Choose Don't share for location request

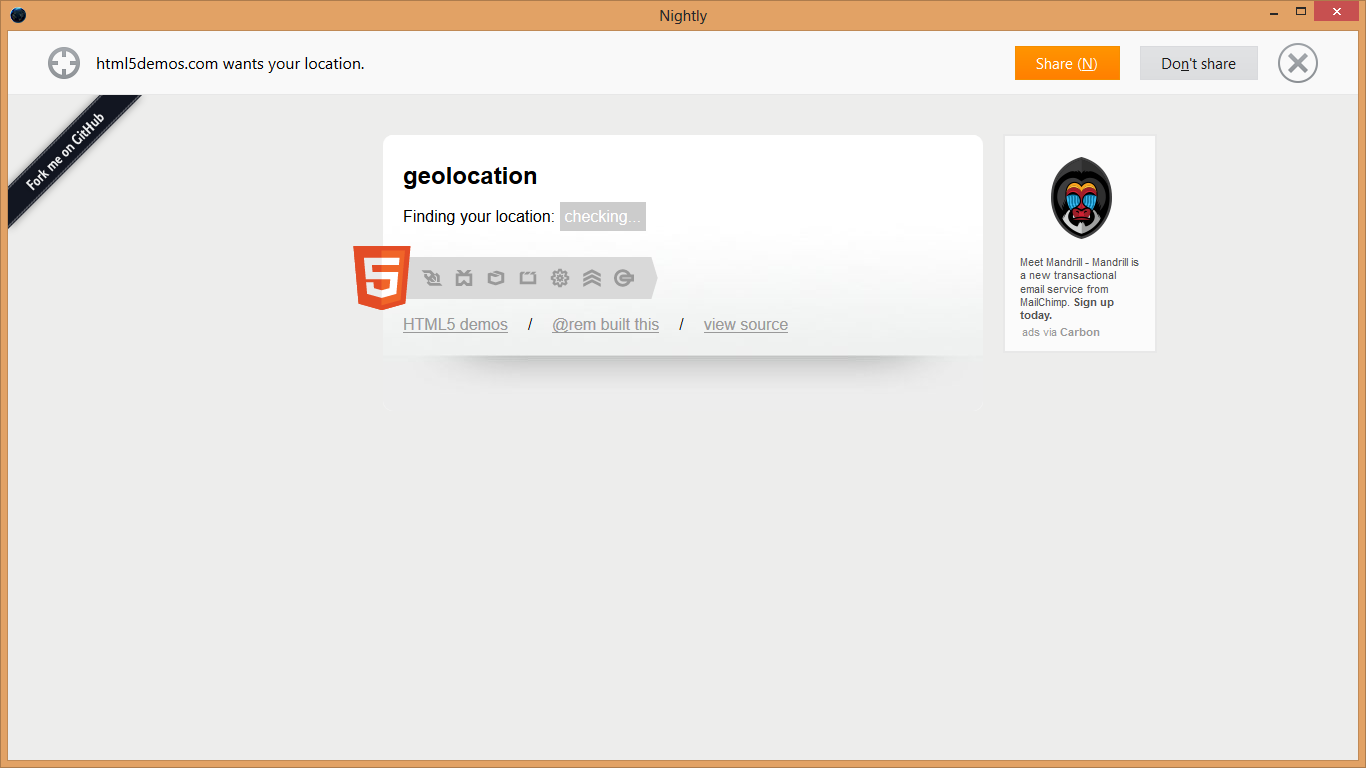tap(1198, 63)
